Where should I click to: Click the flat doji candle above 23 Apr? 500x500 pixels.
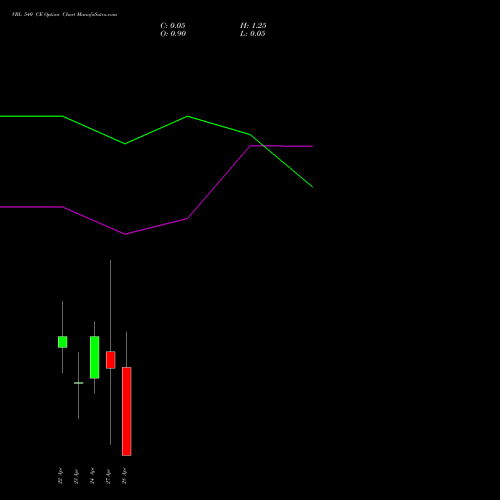79,383
